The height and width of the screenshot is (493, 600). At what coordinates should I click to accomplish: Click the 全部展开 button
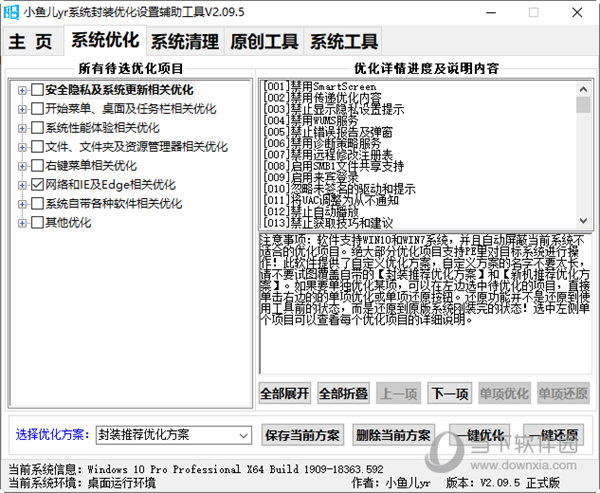pos(285,393)
